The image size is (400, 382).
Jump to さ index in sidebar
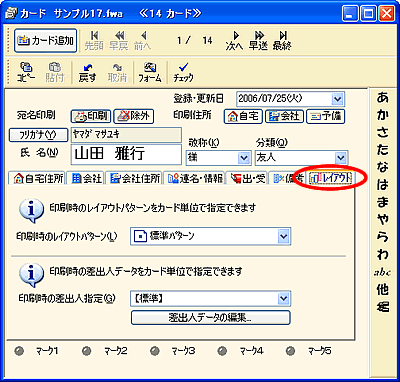[x=383, y=133]
